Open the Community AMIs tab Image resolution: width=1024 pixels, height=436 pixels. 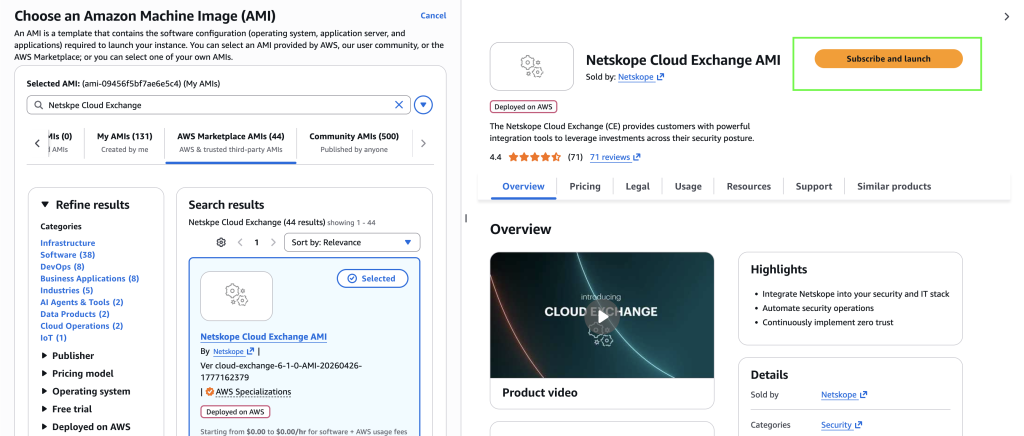tap(354, 142)
